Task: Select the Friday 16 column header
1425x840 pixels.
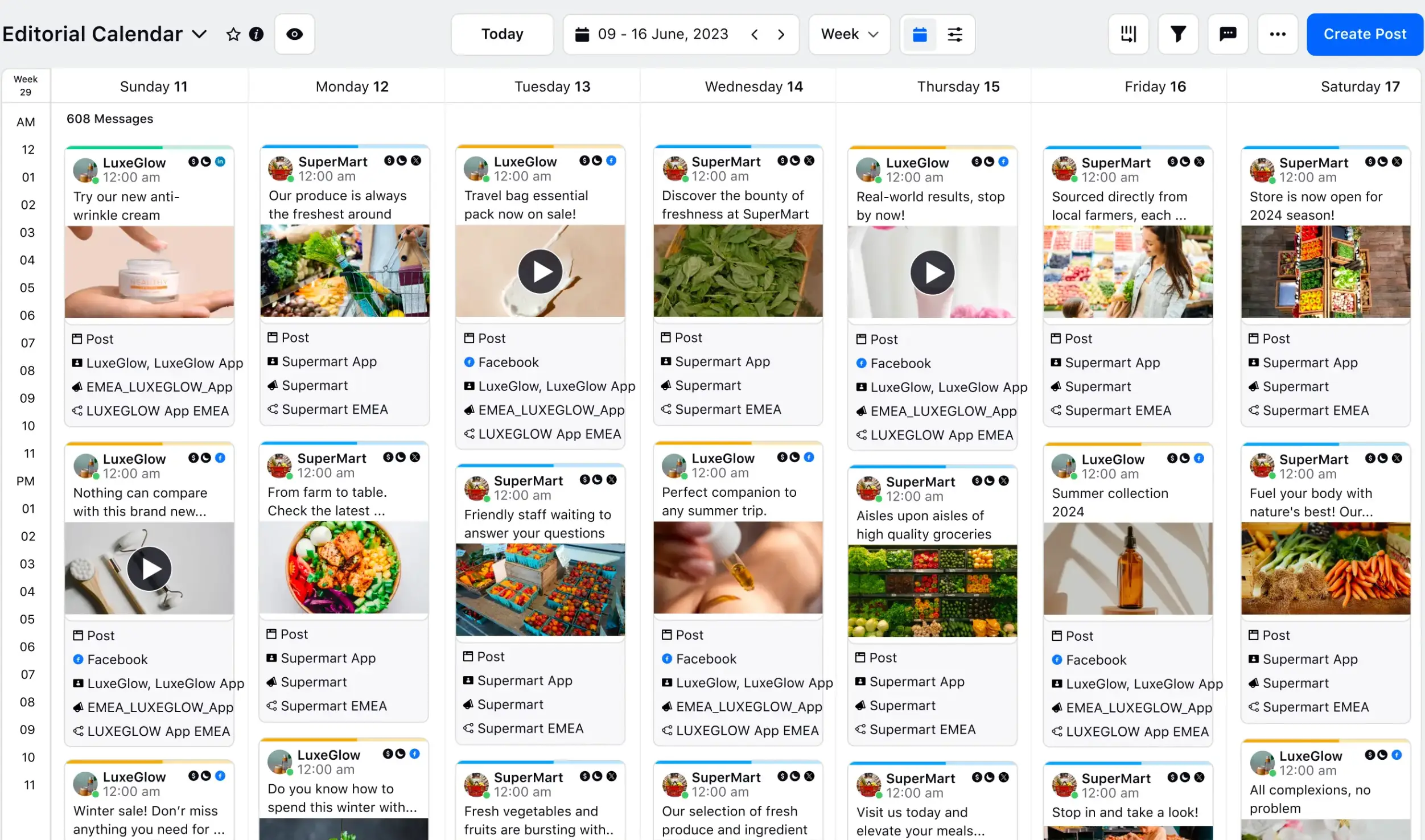Action: [x=1155, y=87]
